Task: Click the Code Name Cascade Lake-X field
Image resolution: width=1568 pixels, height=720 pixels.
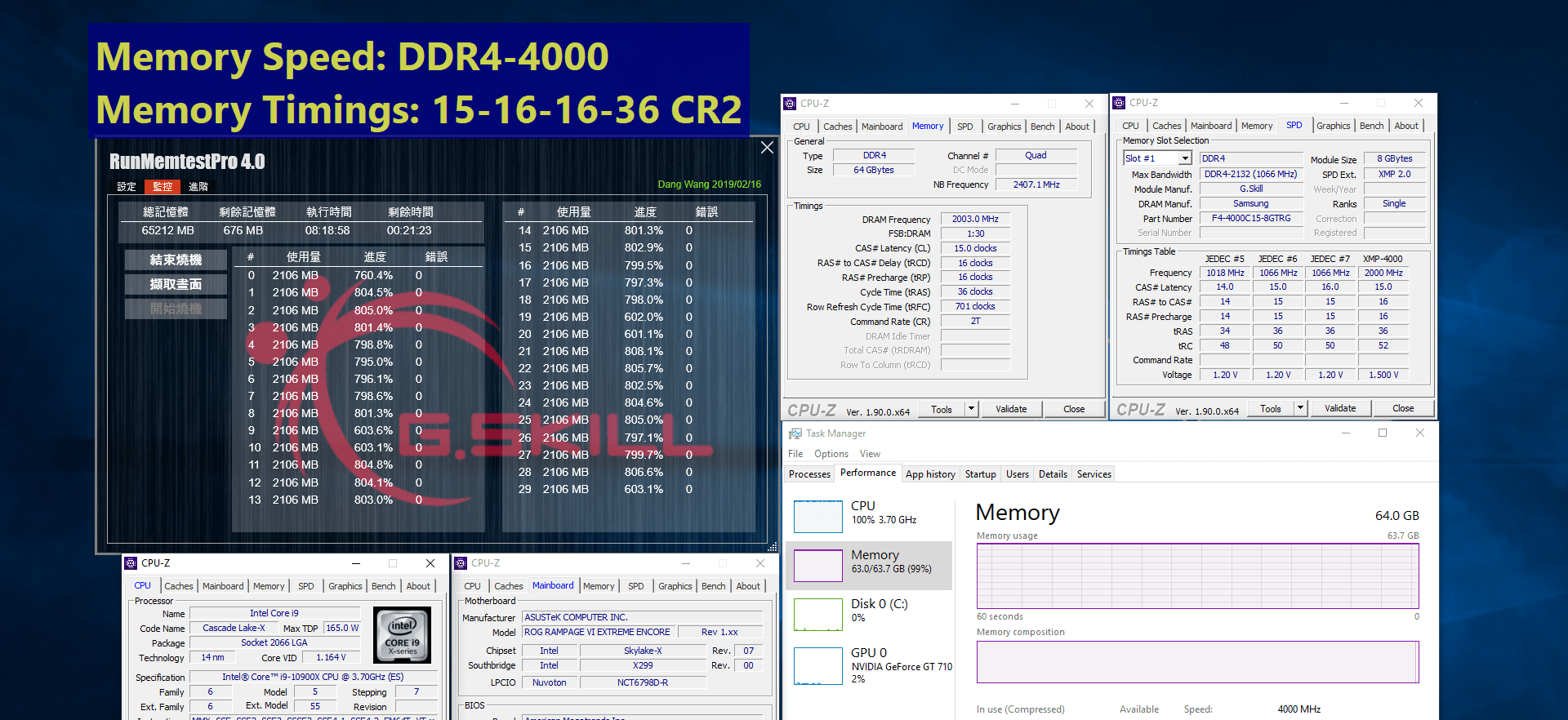Action: click(x=234, y=628)
